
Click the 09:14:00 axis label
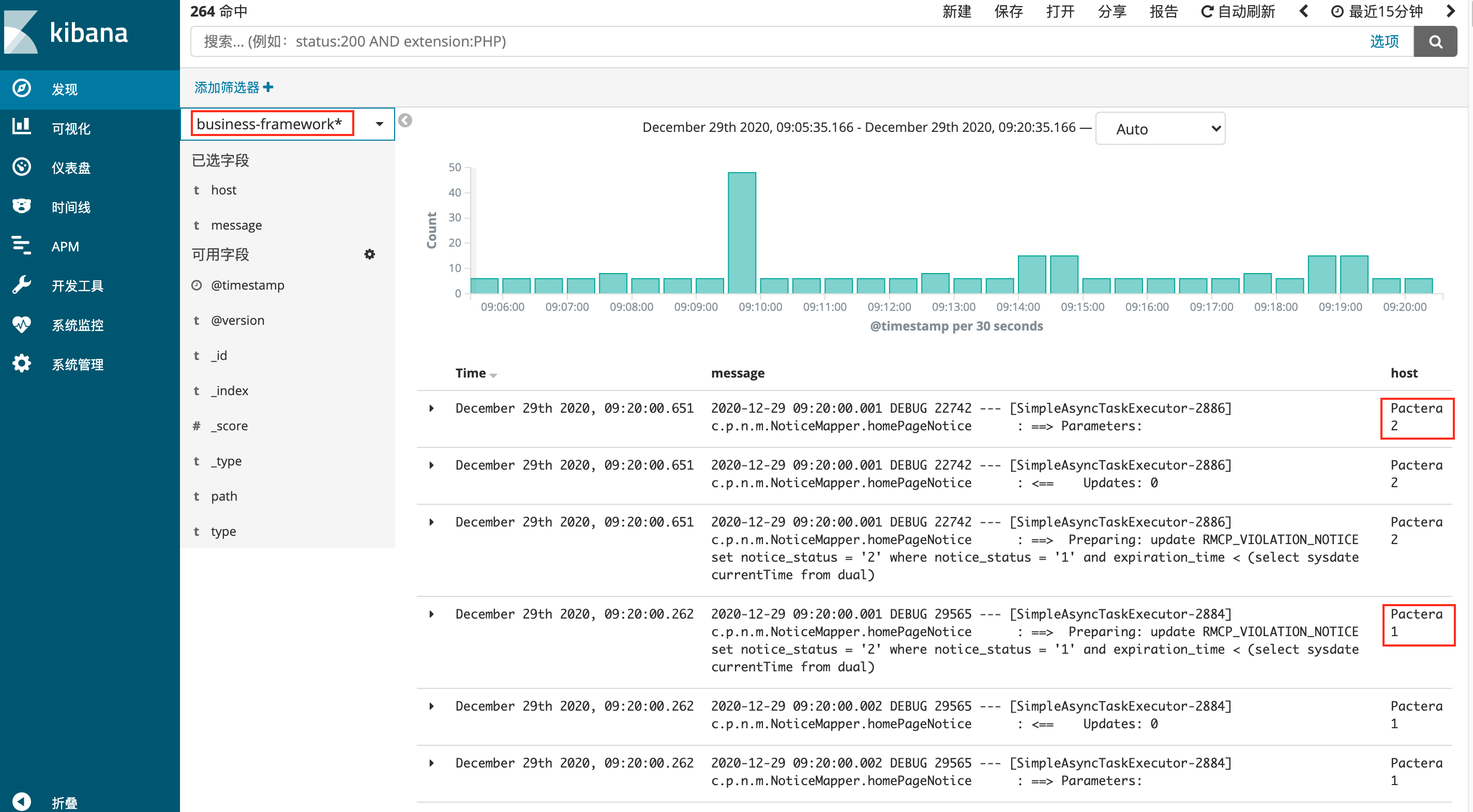tap(1018, 307)
